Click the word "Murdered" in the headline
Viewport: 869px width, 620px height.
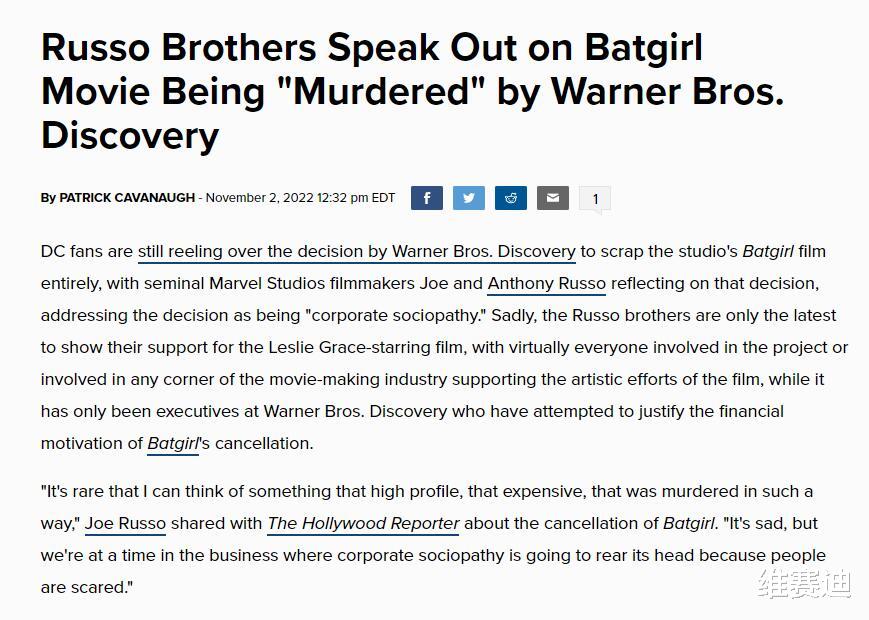[x=380, y=91]
